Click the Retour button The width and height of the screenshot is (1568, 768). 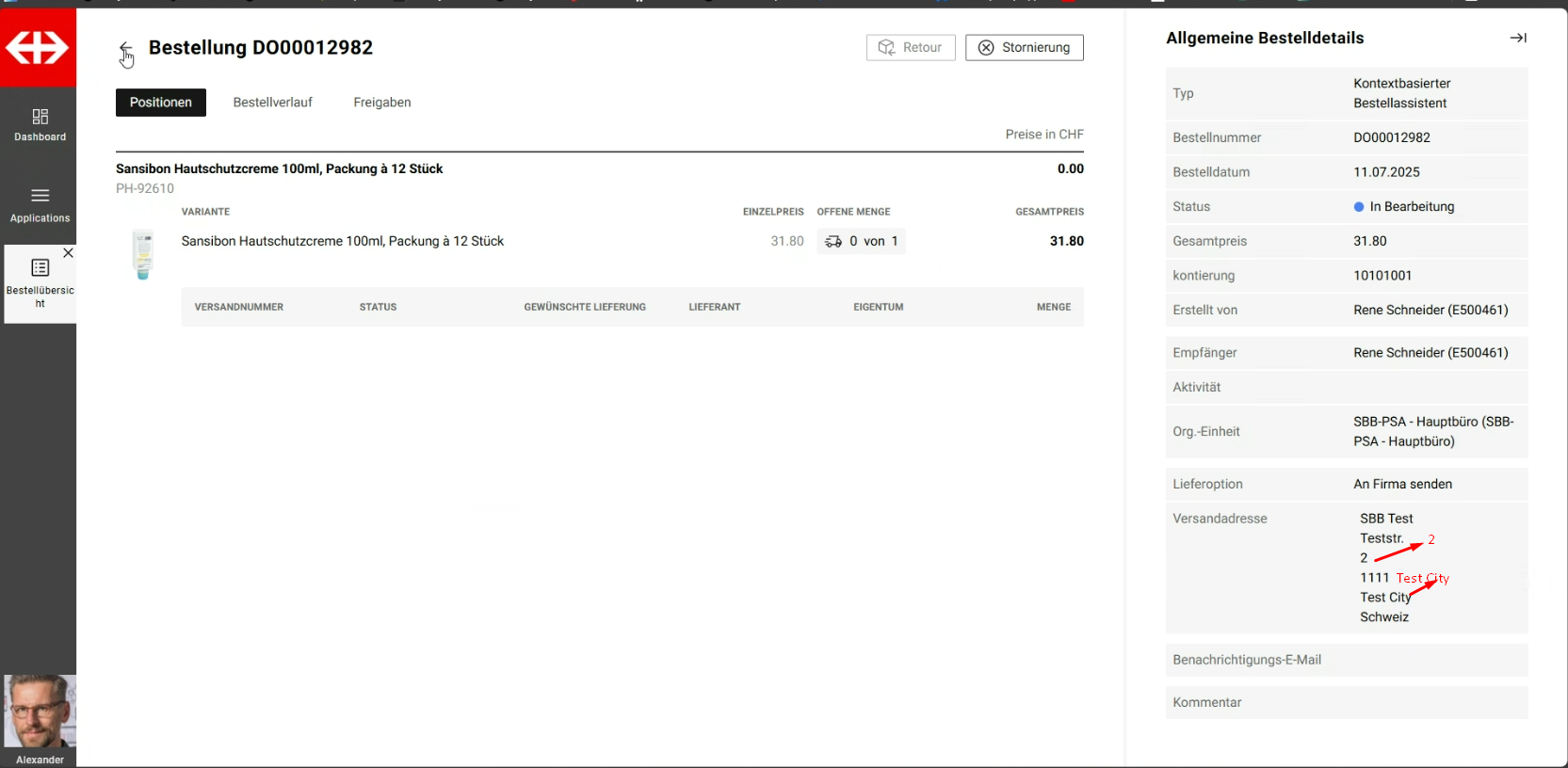[910, 48]
